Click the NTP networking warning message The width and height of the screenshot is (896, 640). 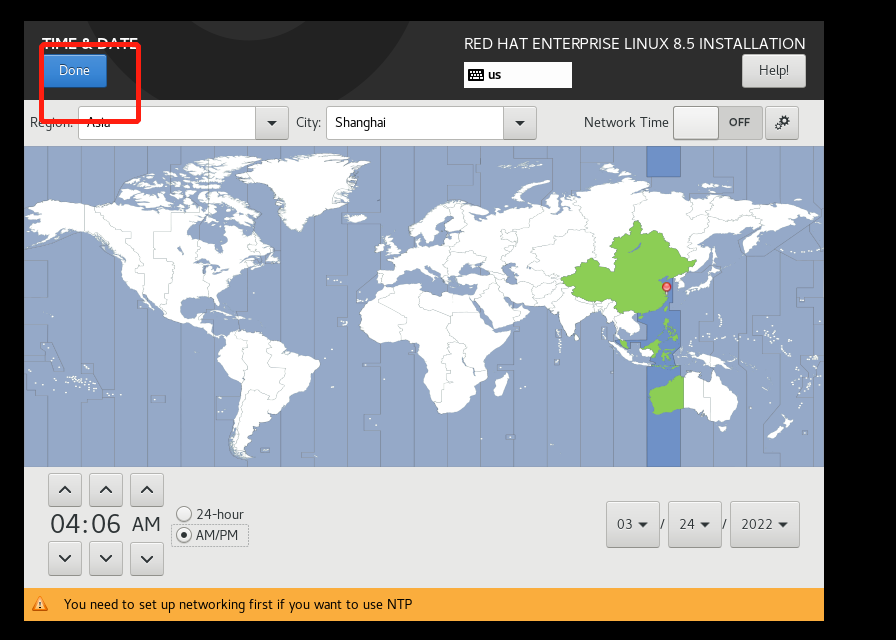click(x=238, y=605)
